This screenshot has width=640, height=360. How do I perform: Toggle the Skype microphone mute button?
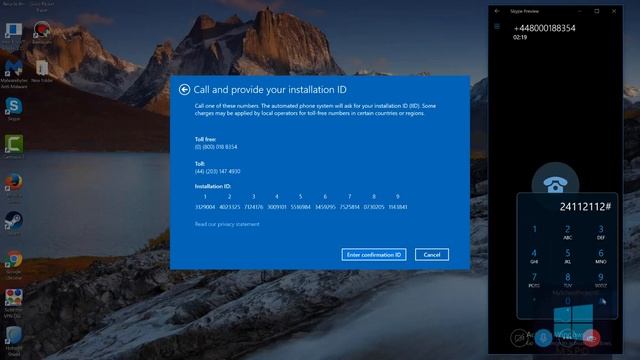click(543, 338)
